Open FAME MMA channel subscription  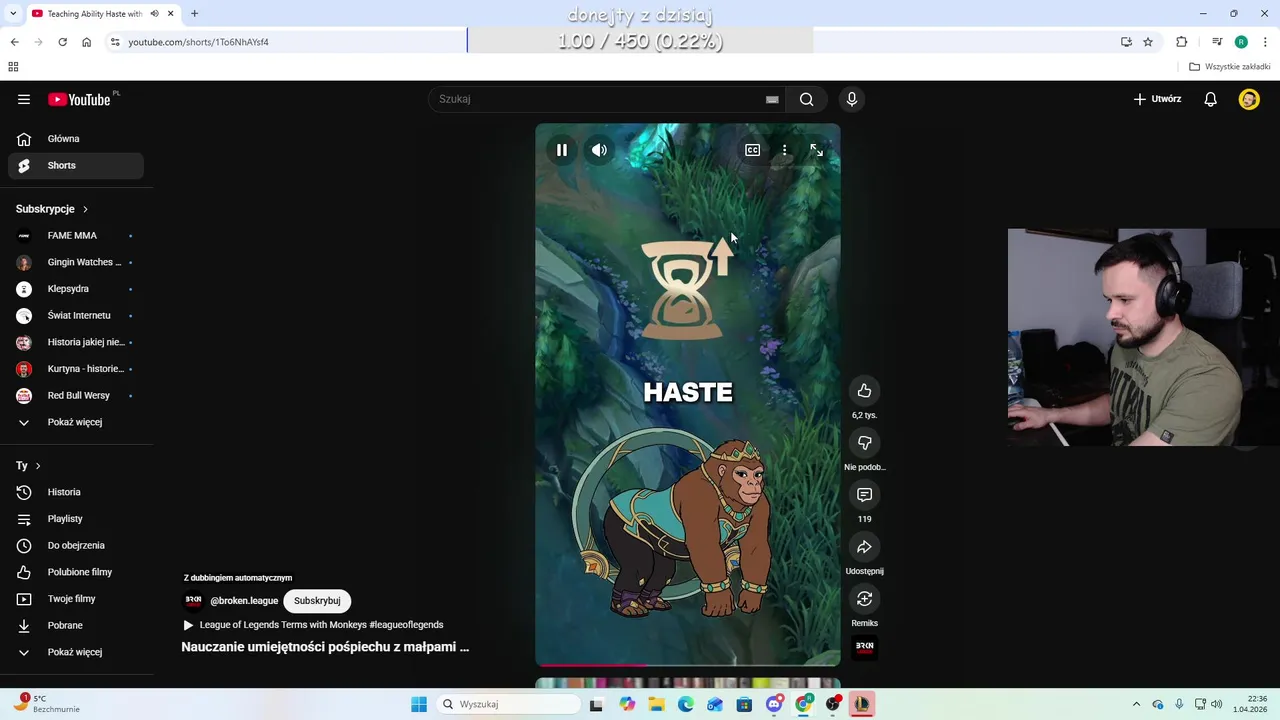(x=76, y=235)
